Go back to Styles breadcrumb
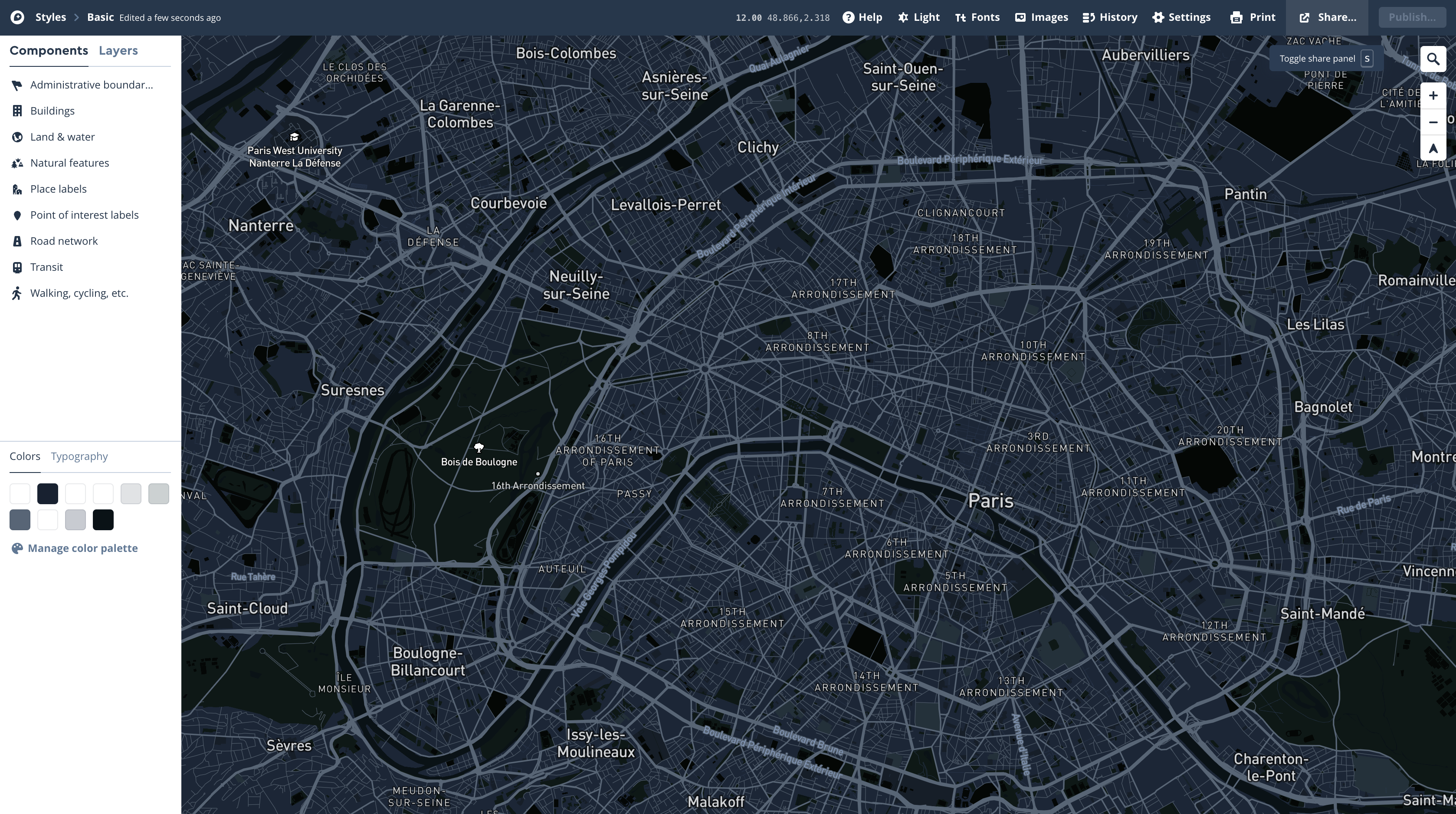This screenshot has height=814, width=1456. pos(50,17)
